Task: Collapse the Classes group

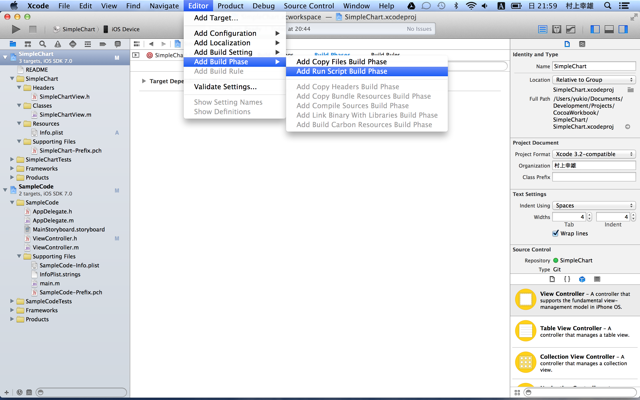Action: [x=19, y=105]
